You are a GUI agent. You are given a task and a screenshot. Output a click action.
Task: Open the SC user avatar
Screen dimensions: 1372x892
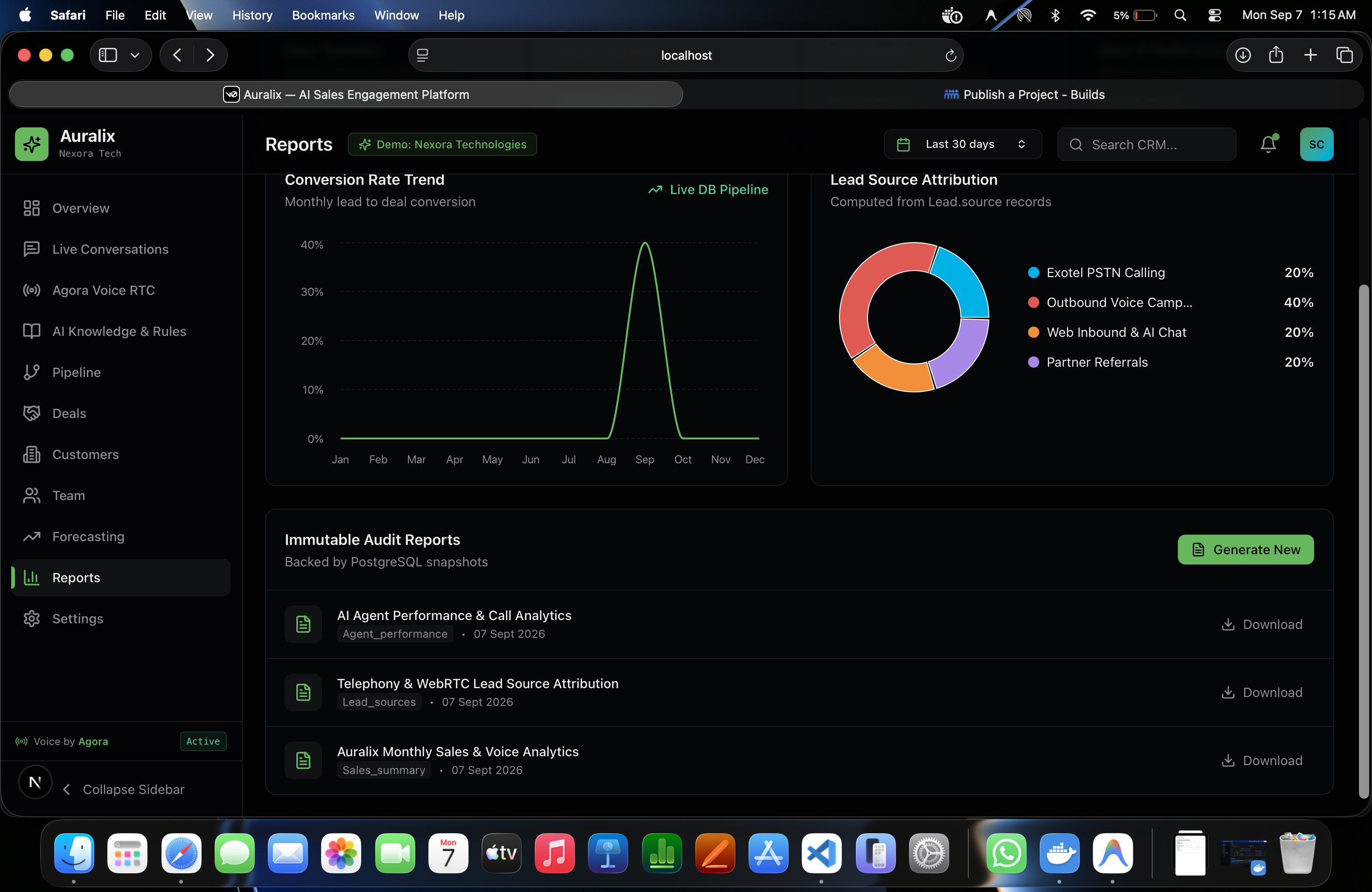click(1316, 144)
